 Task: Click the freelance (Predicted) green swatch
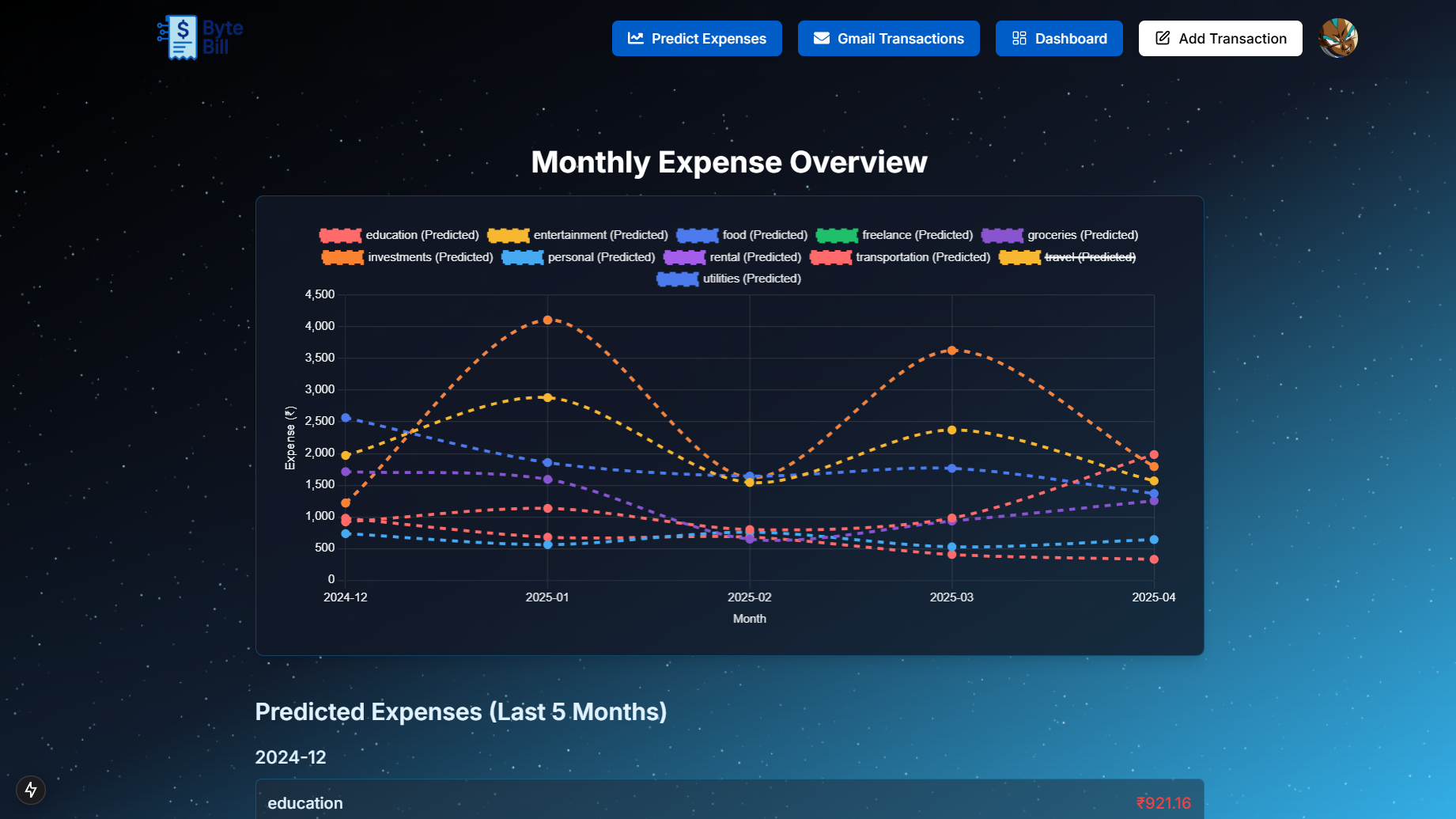(836, 235)
